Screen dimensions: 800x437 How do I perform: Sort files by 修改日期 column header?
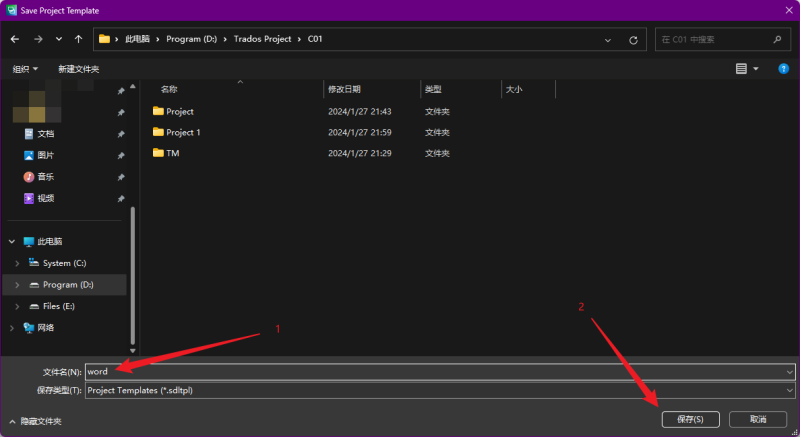[x=344, y=89]
